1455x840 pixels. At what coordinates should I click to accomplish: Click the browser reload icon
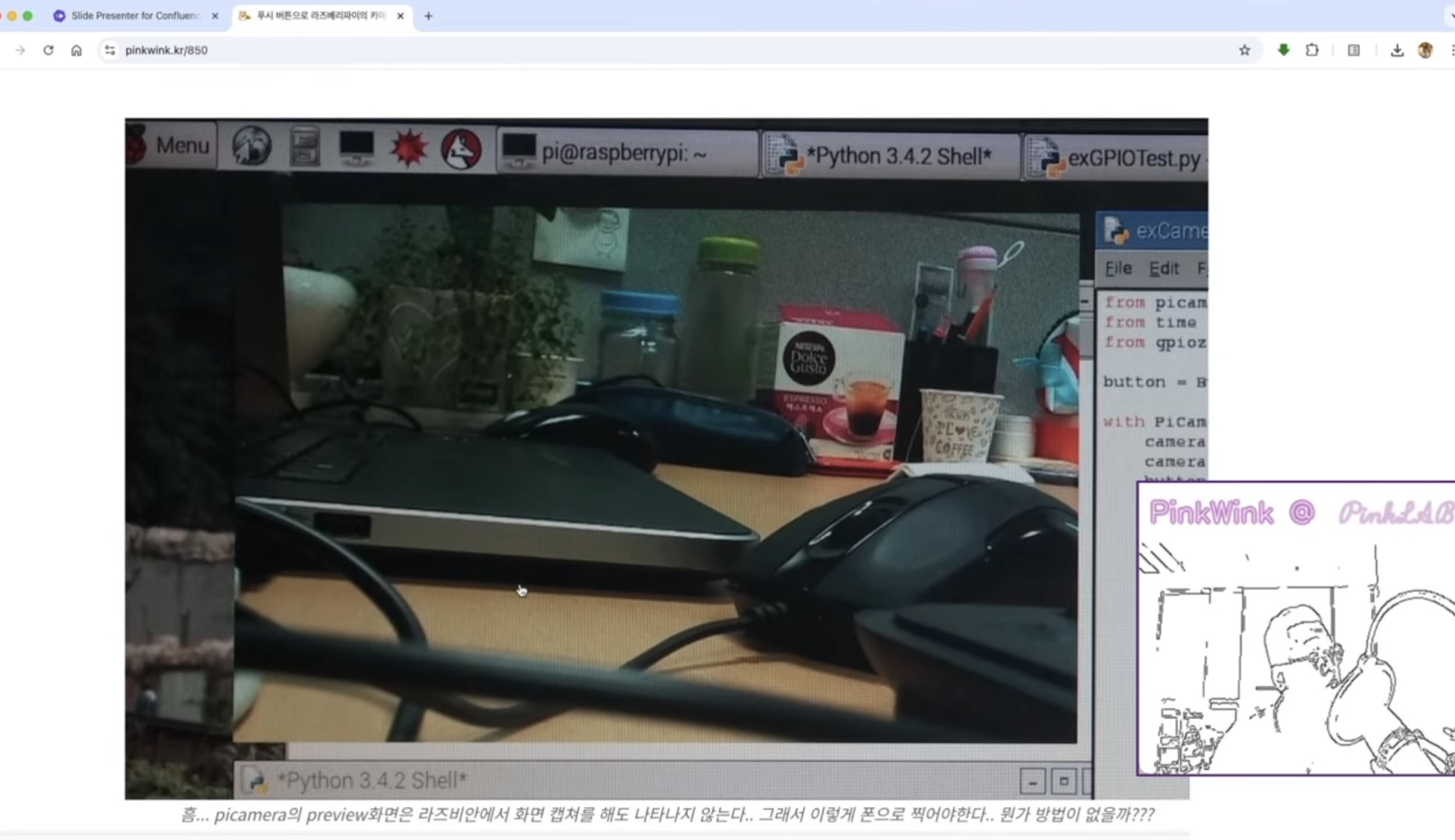pyautogui.click(x=49, y=50)
